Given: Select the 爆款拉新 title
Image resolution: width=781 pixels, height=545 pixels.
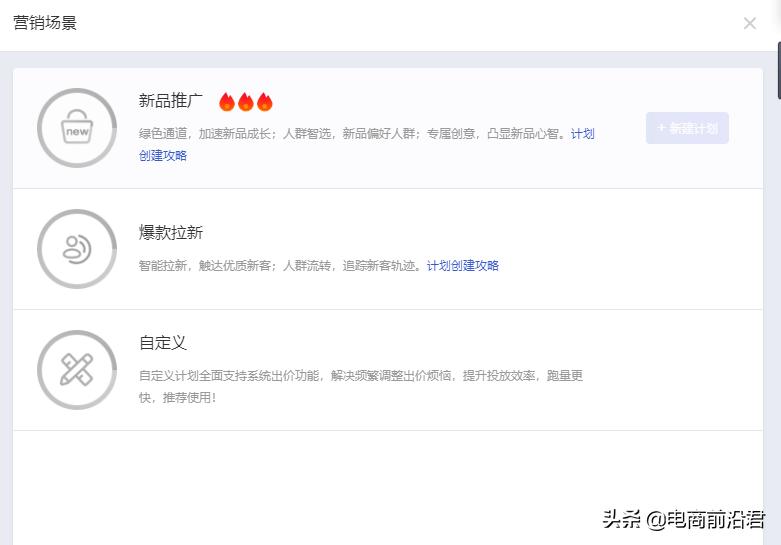Looking at the screenshot, I should 170,232.
